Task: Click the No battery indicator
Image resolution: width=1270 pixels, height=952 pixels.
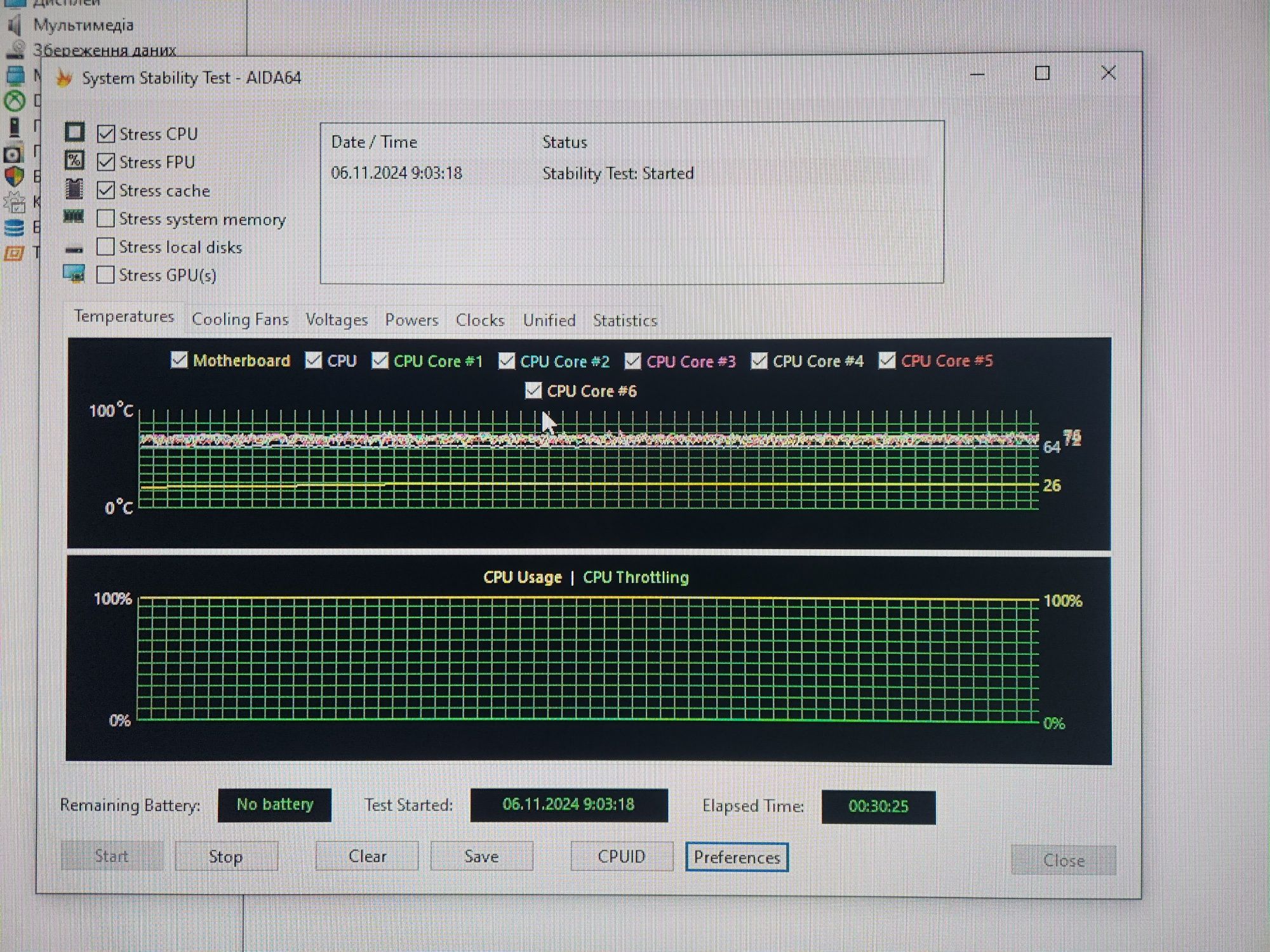Action: tap(274, 805)
